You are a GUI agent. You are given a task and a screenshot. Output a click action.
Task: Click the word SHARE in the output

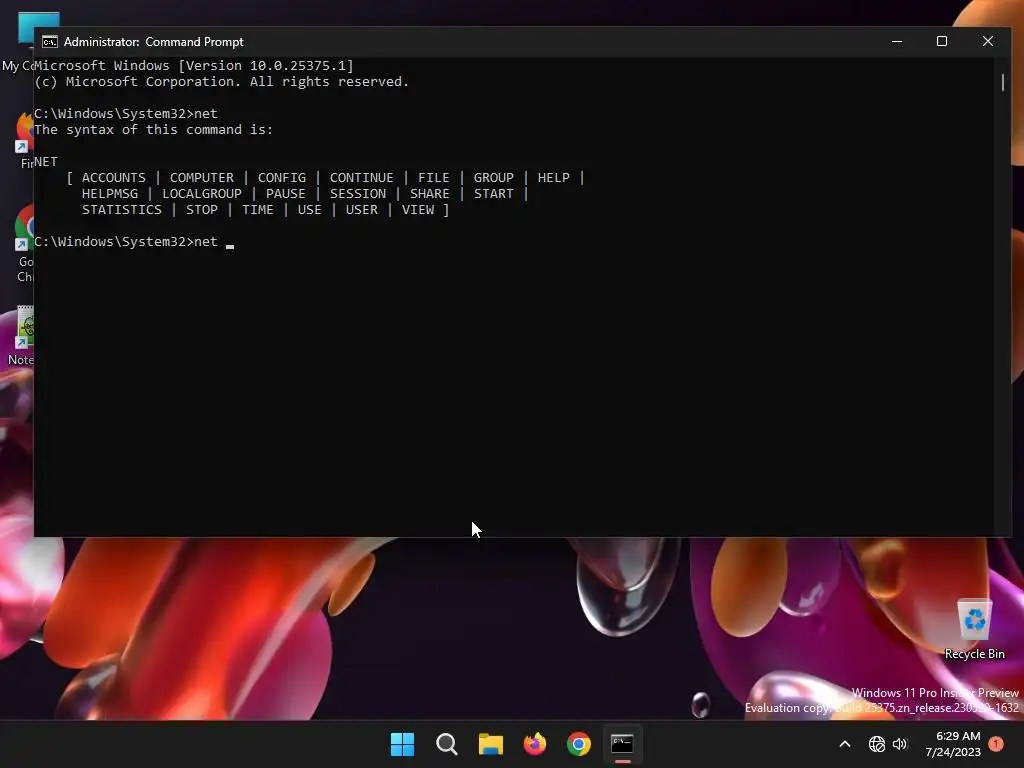(x=430, y=194)
